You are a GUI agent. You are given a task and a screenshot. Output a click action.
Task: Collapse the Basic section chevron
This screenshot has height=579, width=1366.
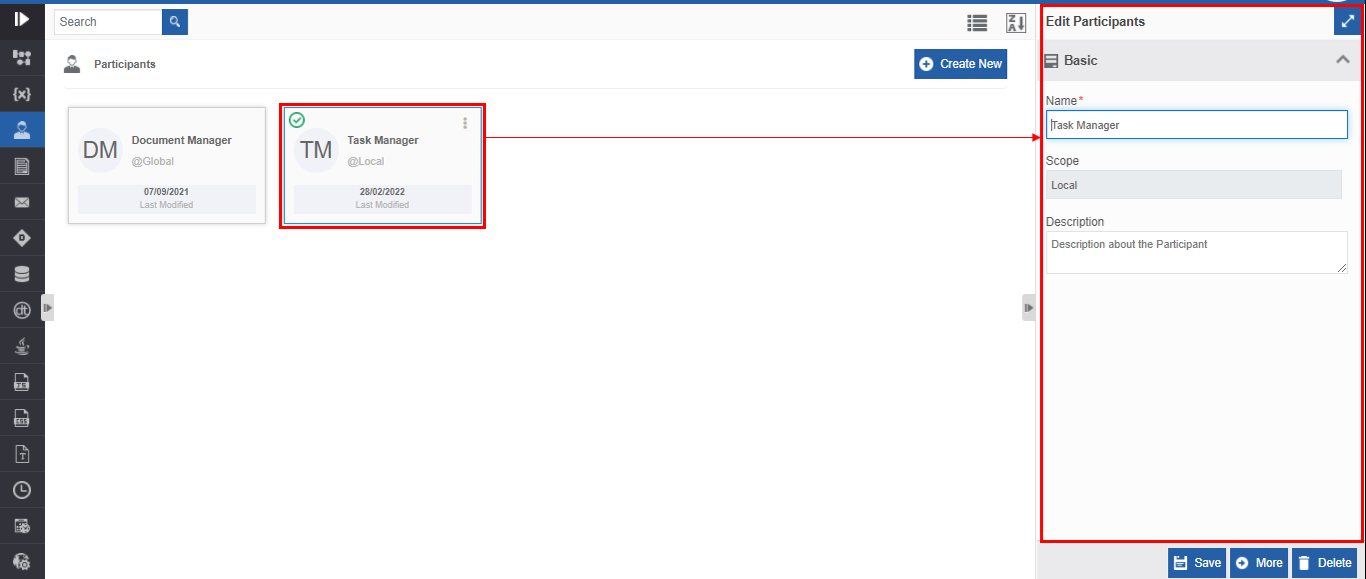tap(1343, 60)
